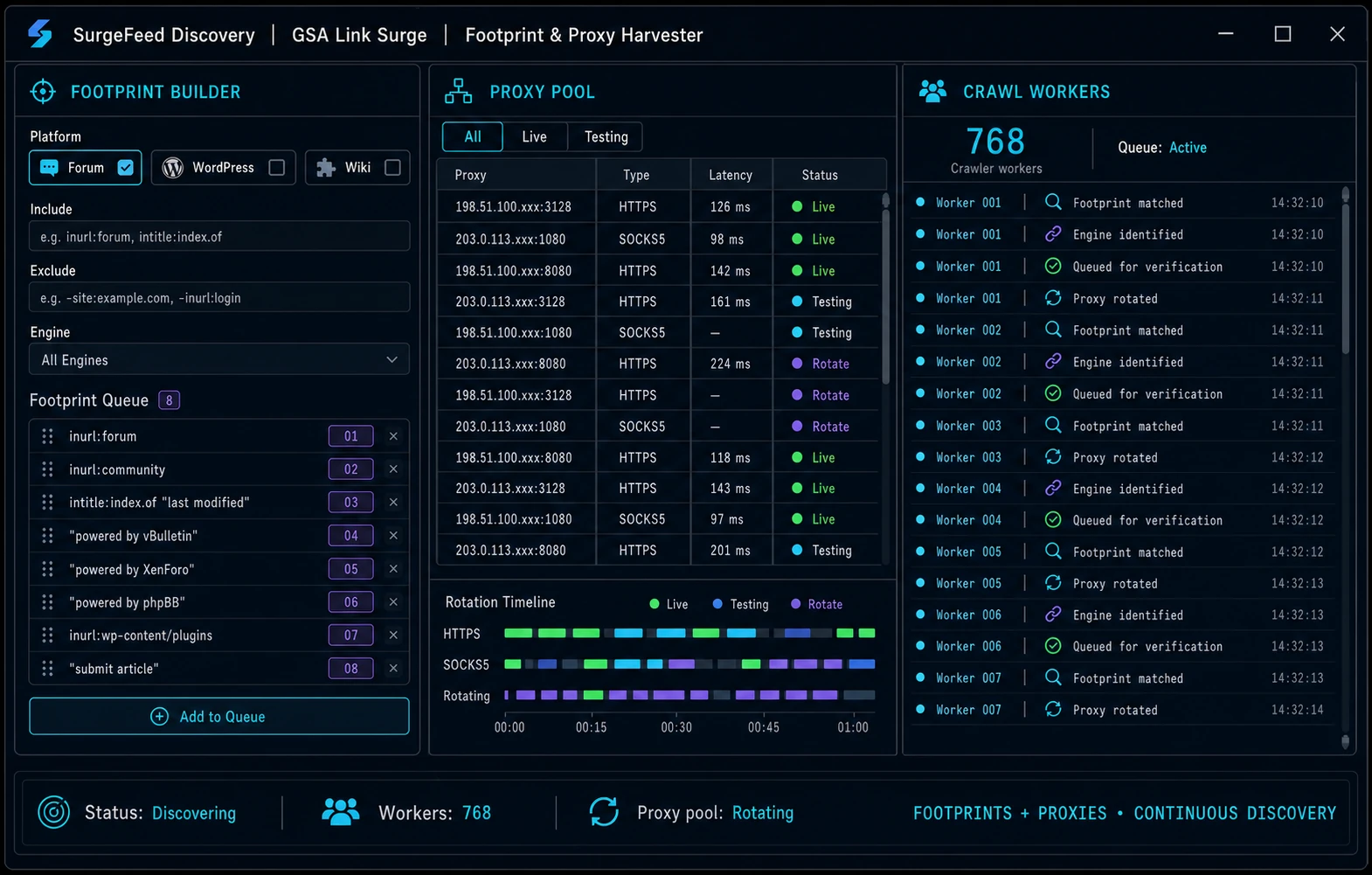
Task: Click magnifier icon on Worker 001 Footprint matched
Action: (x=1054, y=202)
